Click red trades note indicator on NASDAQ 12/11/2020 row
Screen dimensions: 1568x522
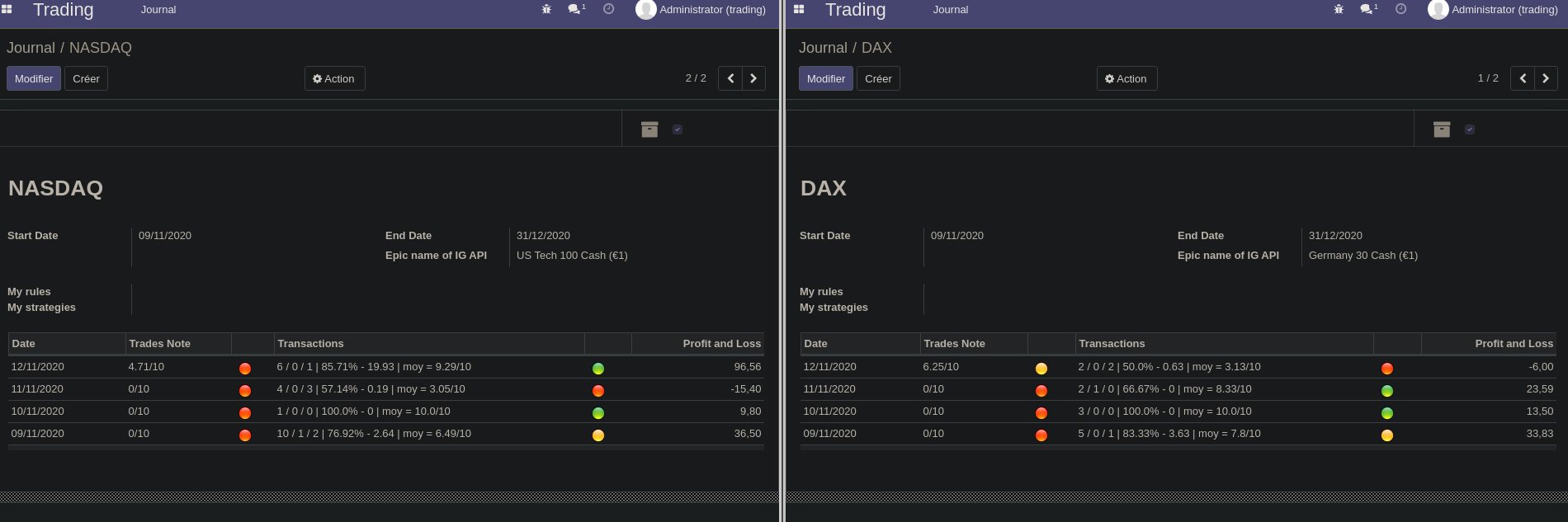pyautogui.click(x=245, y=369)
